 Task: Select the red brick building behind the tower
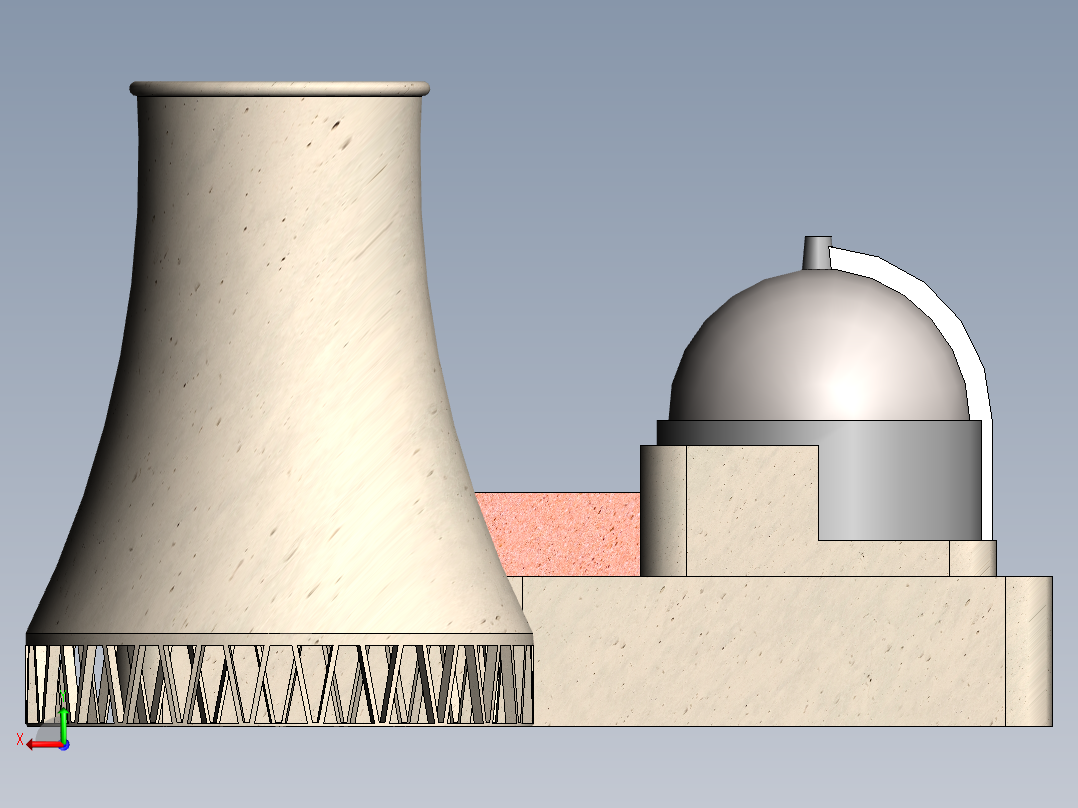558,534
